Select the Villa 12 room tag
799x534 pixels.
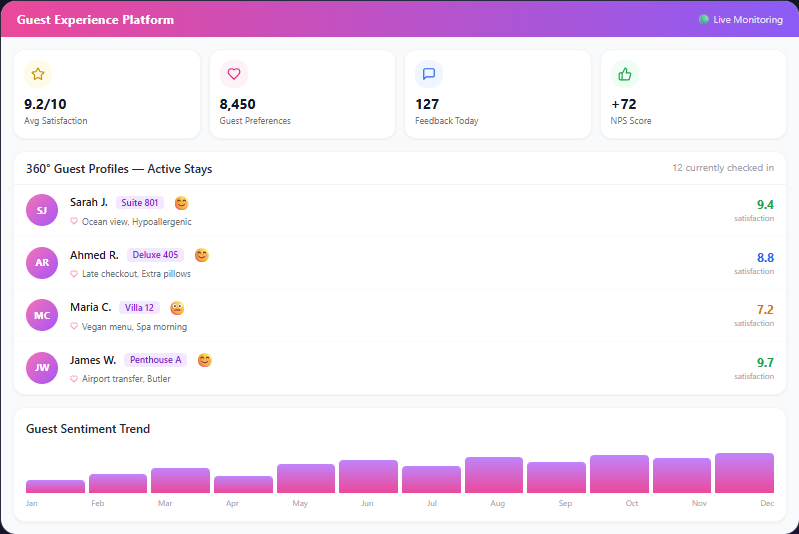point(139,307)
